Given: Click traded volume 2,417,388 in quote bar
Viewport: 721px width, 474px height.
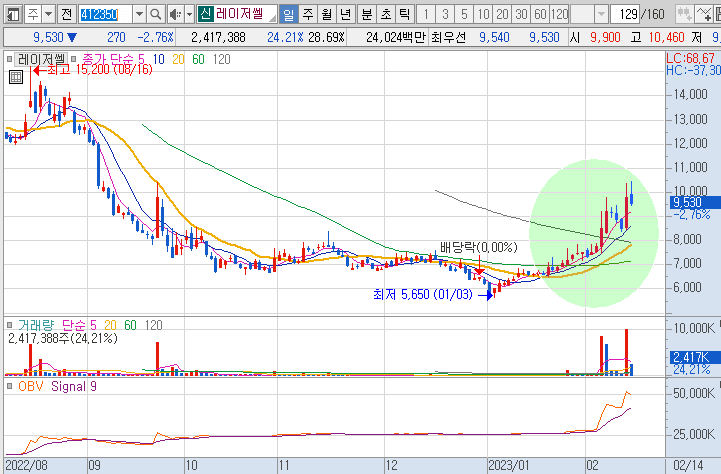Looking at the screenshot, I should 218,37.
